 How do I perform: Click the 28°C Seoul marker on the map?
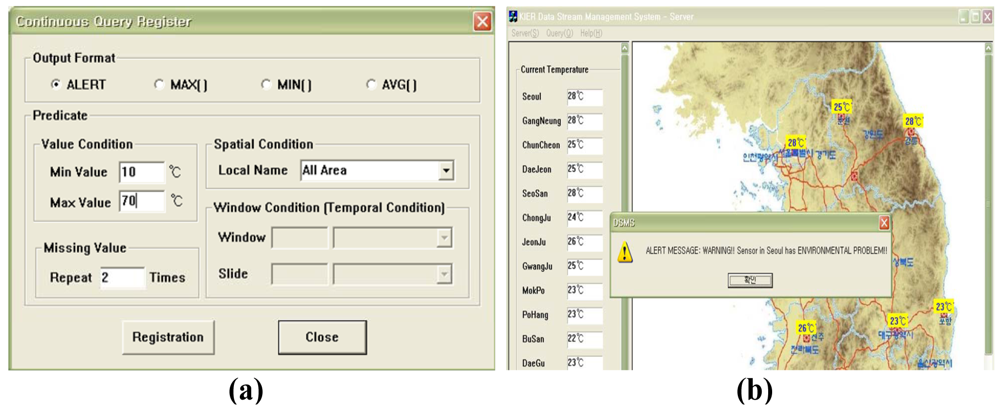click(795, 143)
